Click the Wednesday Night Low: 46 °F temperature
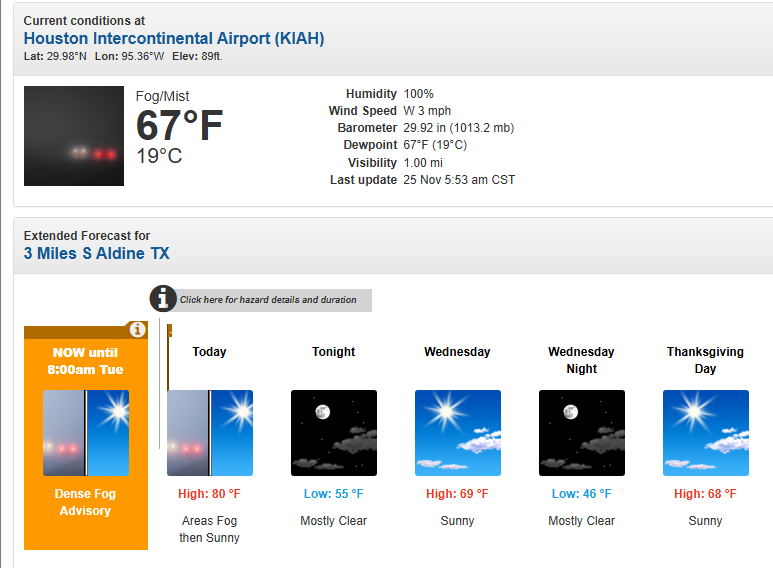This screenshot has width=773, height=568. 582,494
